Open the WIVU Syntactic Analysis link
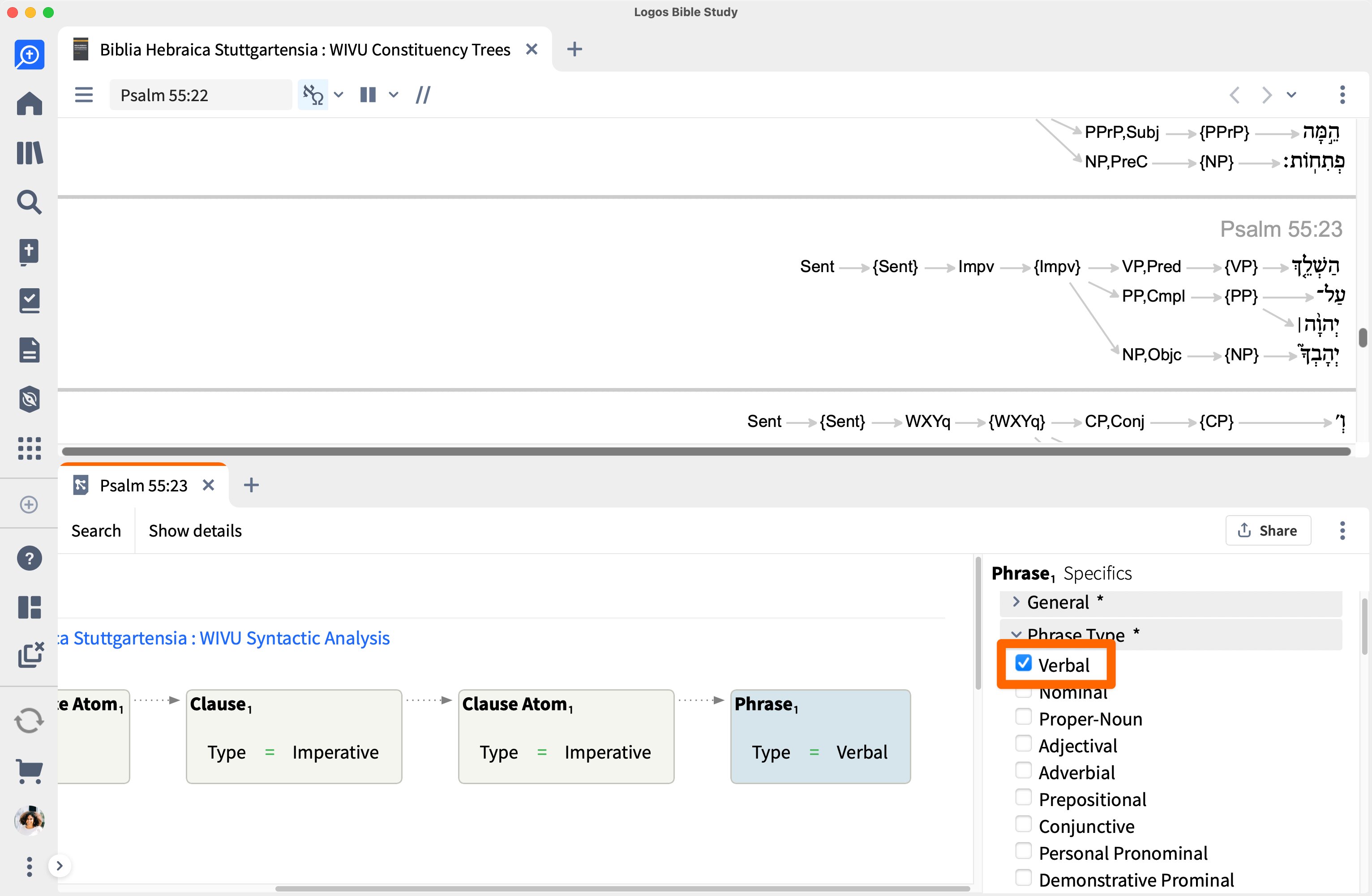 coord(224,638)
